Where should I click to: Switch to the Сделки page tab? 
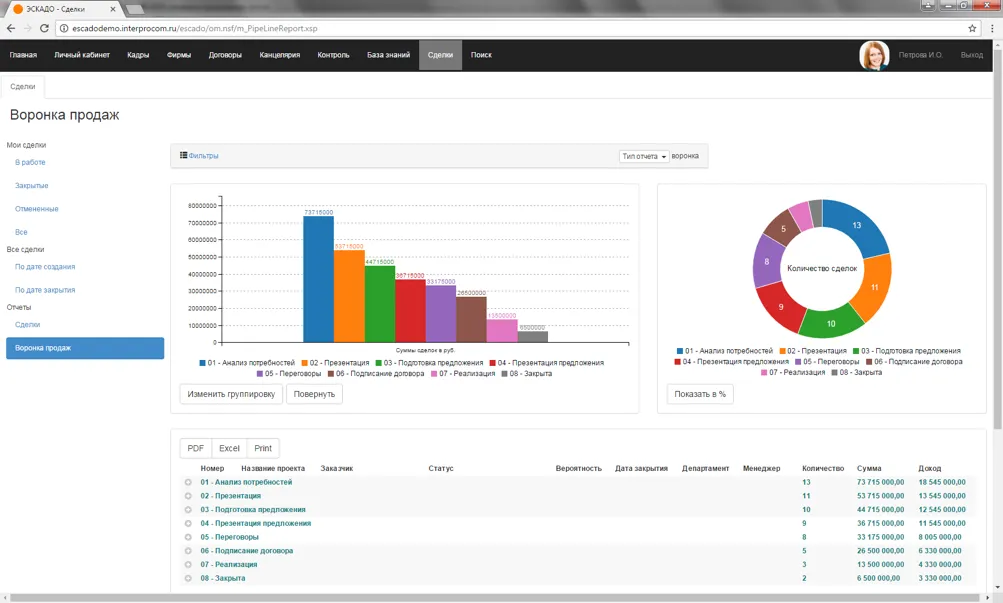pyautogui.click(x=23, y=87)
